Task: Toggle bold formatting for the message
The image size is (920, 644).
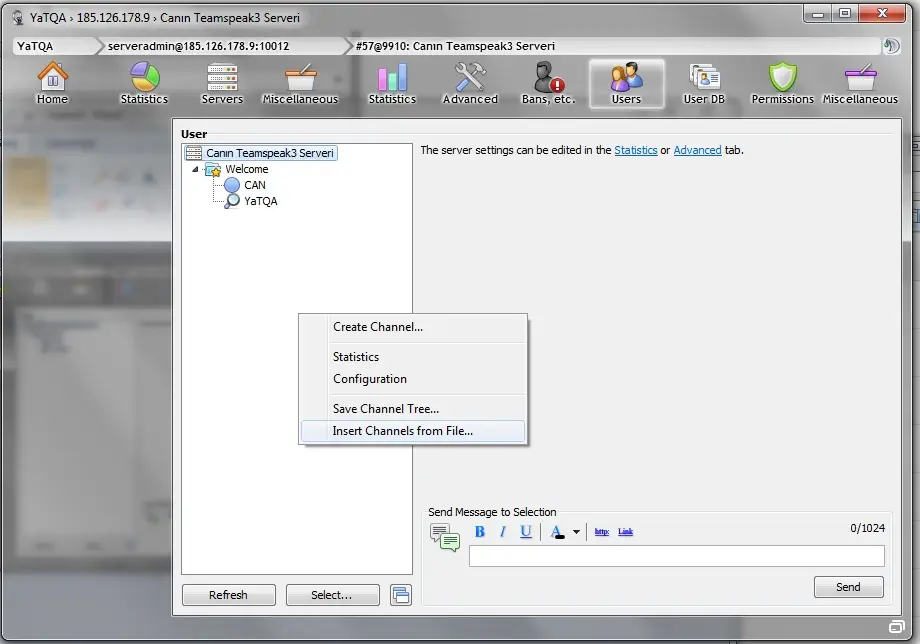Action: [479, 531]
